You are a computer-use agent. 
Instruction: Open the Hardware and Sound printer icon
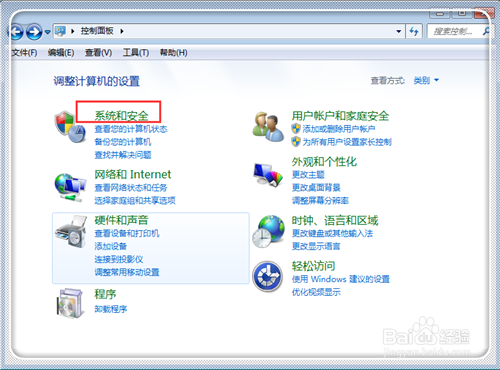[71, 231]
